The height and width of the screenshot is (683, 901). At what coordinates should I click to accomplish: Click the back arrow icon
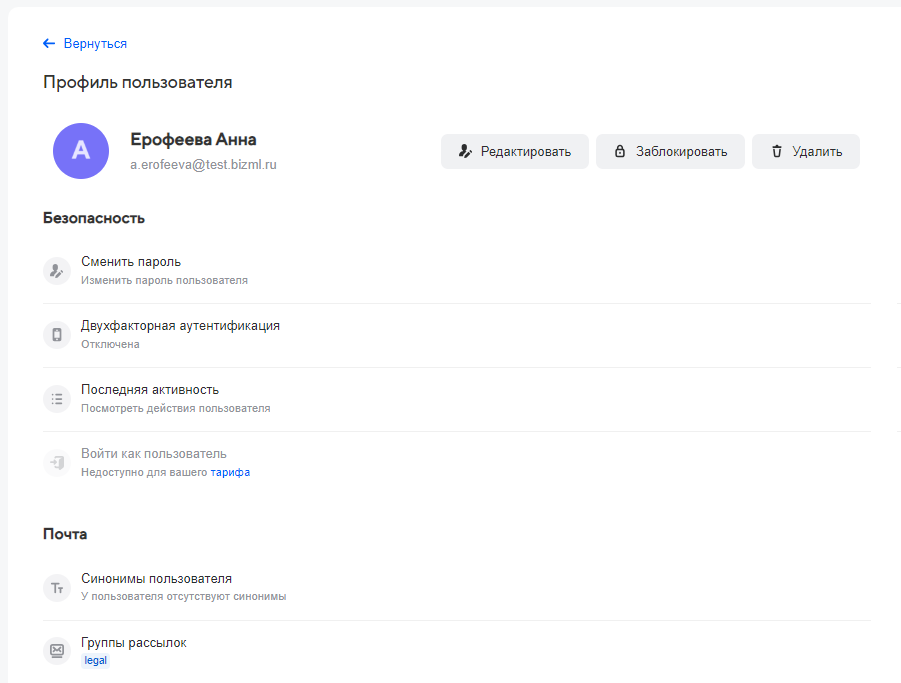(49, 44)
